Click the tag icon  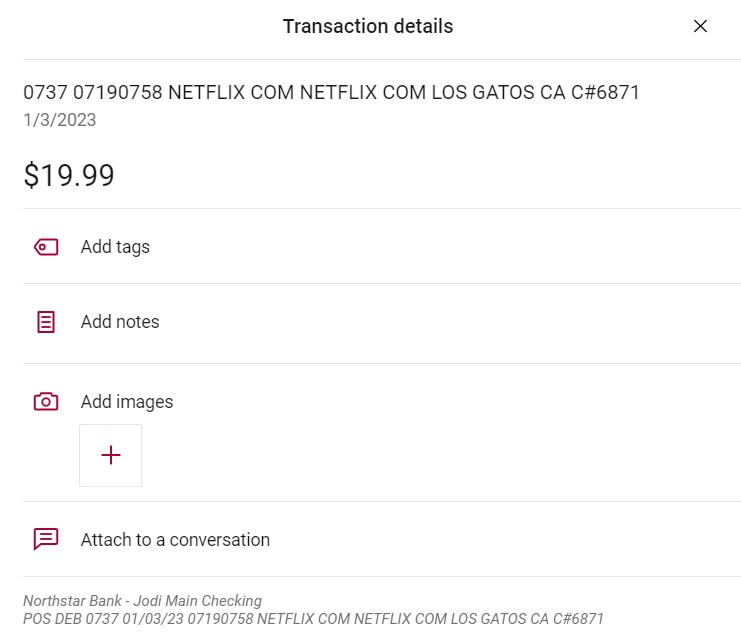46,247
